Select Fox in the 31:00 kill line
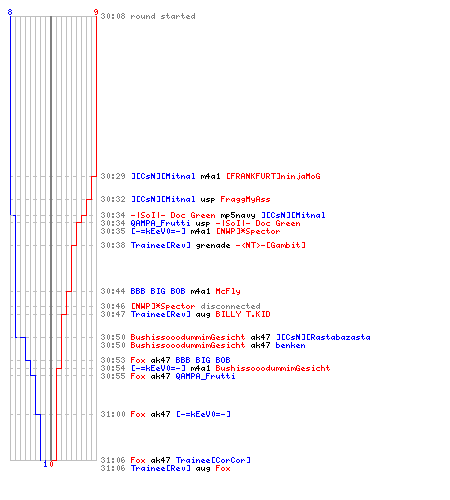 point(138,414)
